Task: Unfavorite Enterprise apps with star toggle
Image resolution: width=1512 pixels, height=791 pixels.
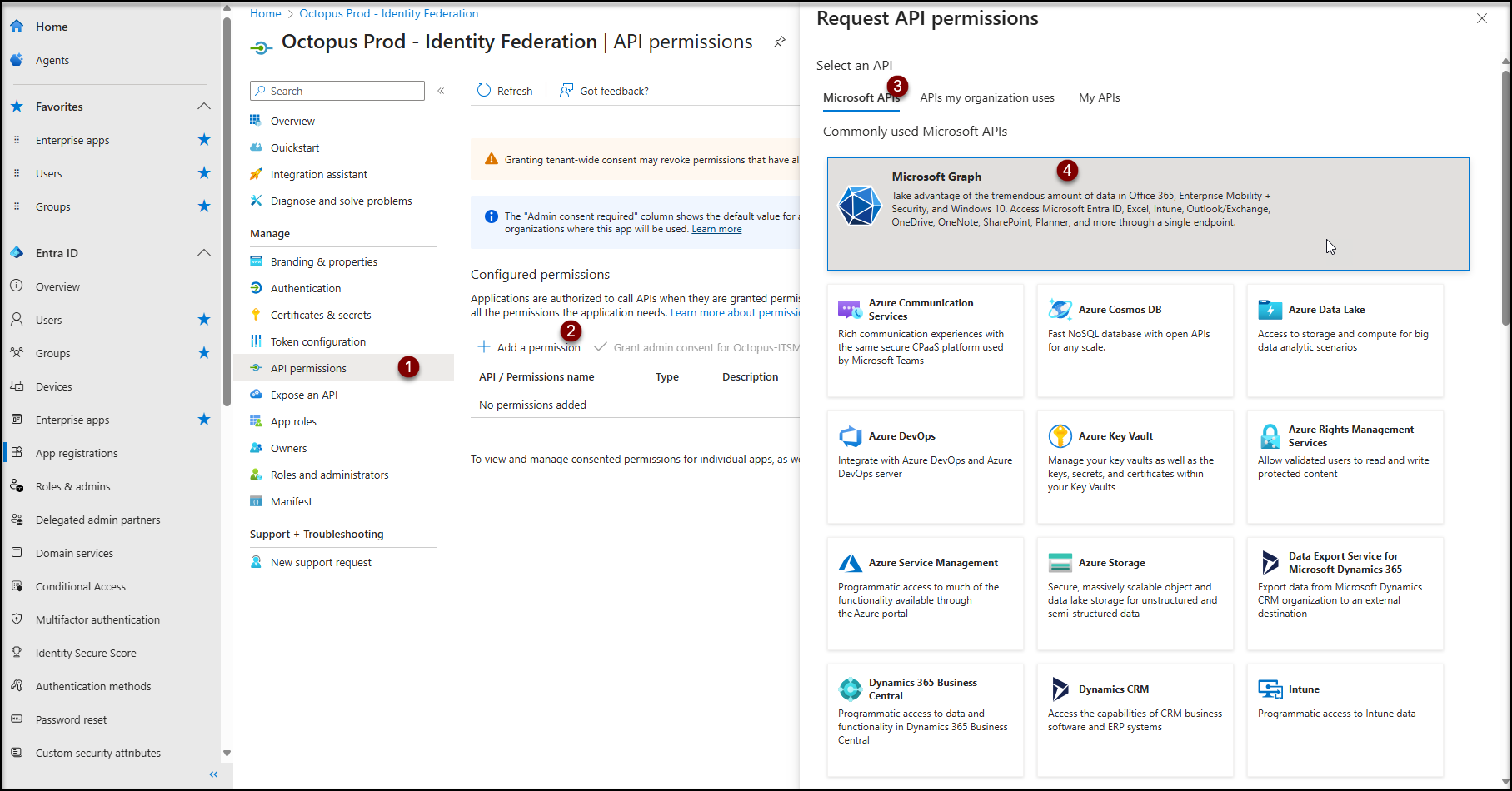Action: (x=204, y=140)
